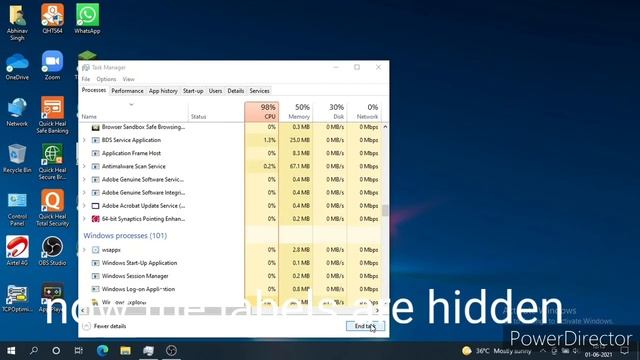Select Browser Sandbox Safe Browsing process

point(231,127)
